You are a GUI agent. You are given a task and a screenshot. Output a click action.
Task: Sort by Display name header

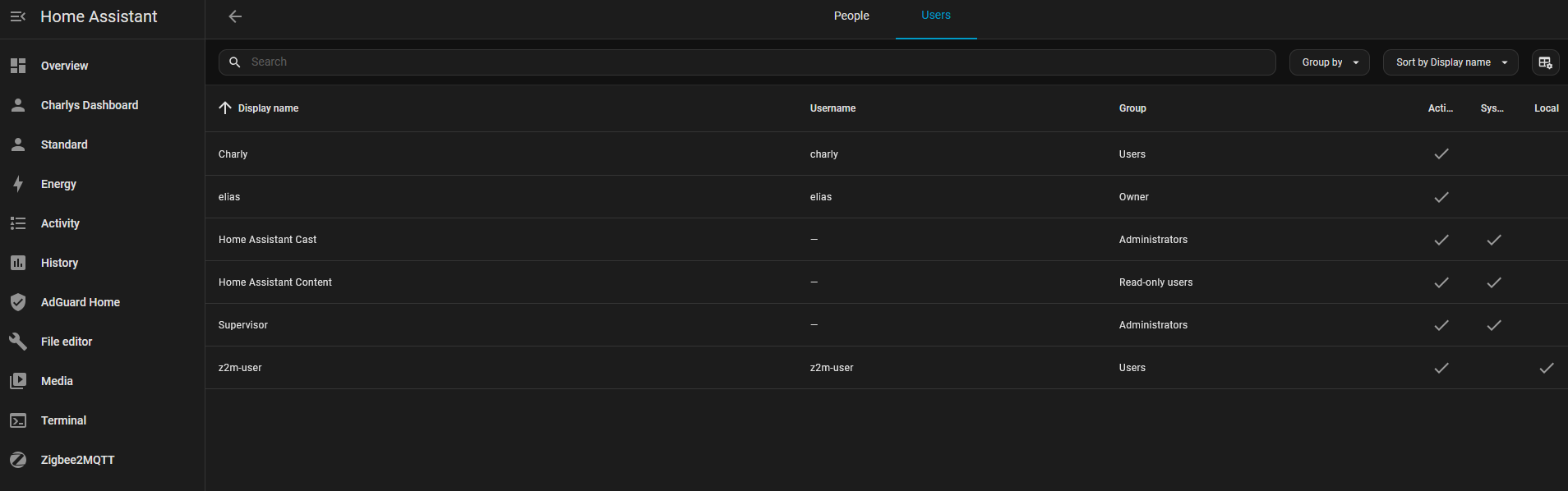tap(268, 108)
